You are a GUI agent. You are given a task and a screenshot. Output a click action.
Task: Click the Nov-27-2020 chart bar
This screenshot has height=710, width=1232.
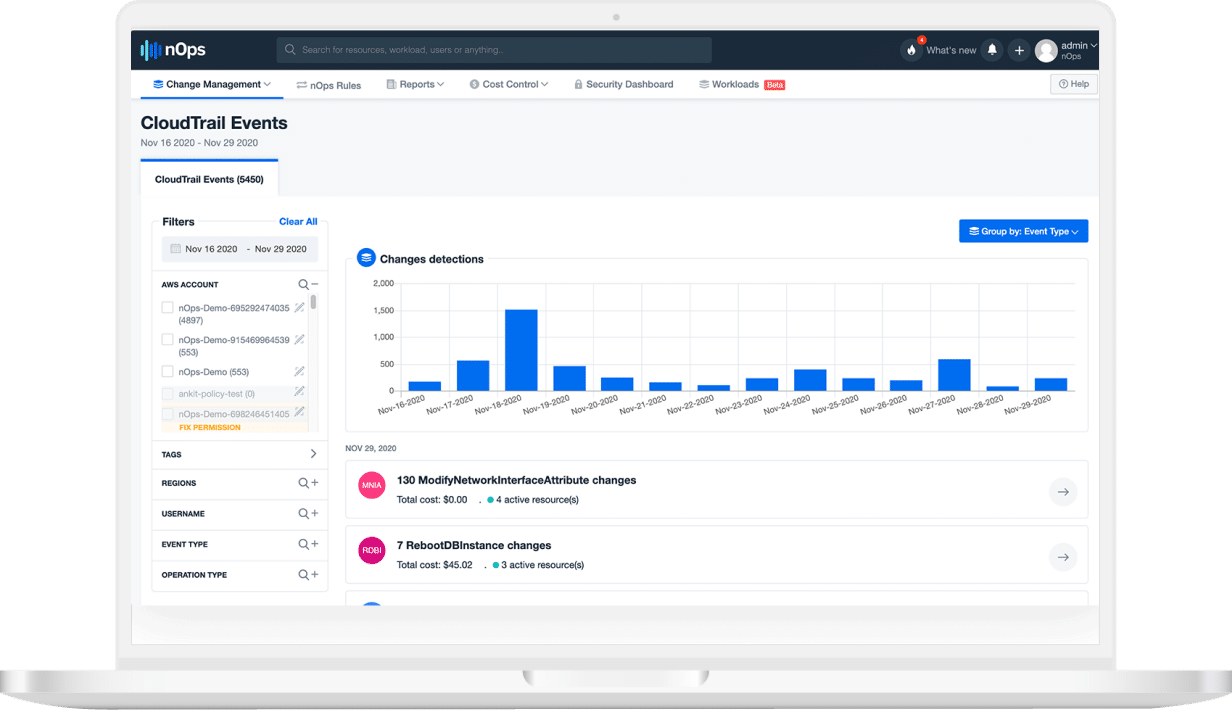pyautogui.click(x=955, y=375)
